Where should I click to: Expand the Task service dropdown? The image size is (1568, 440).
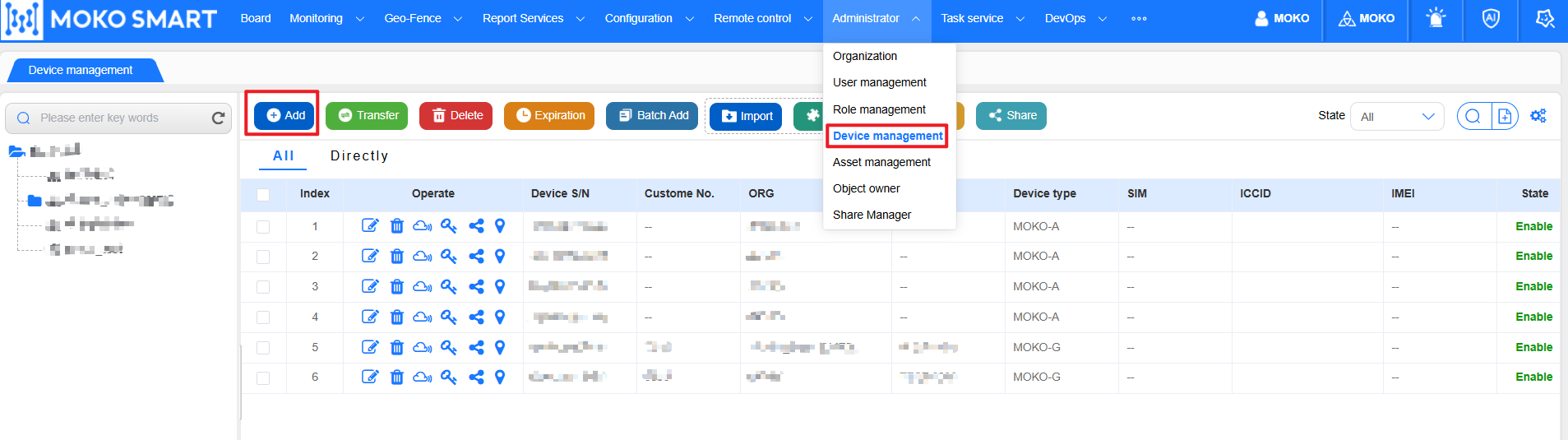coord(983,18)
